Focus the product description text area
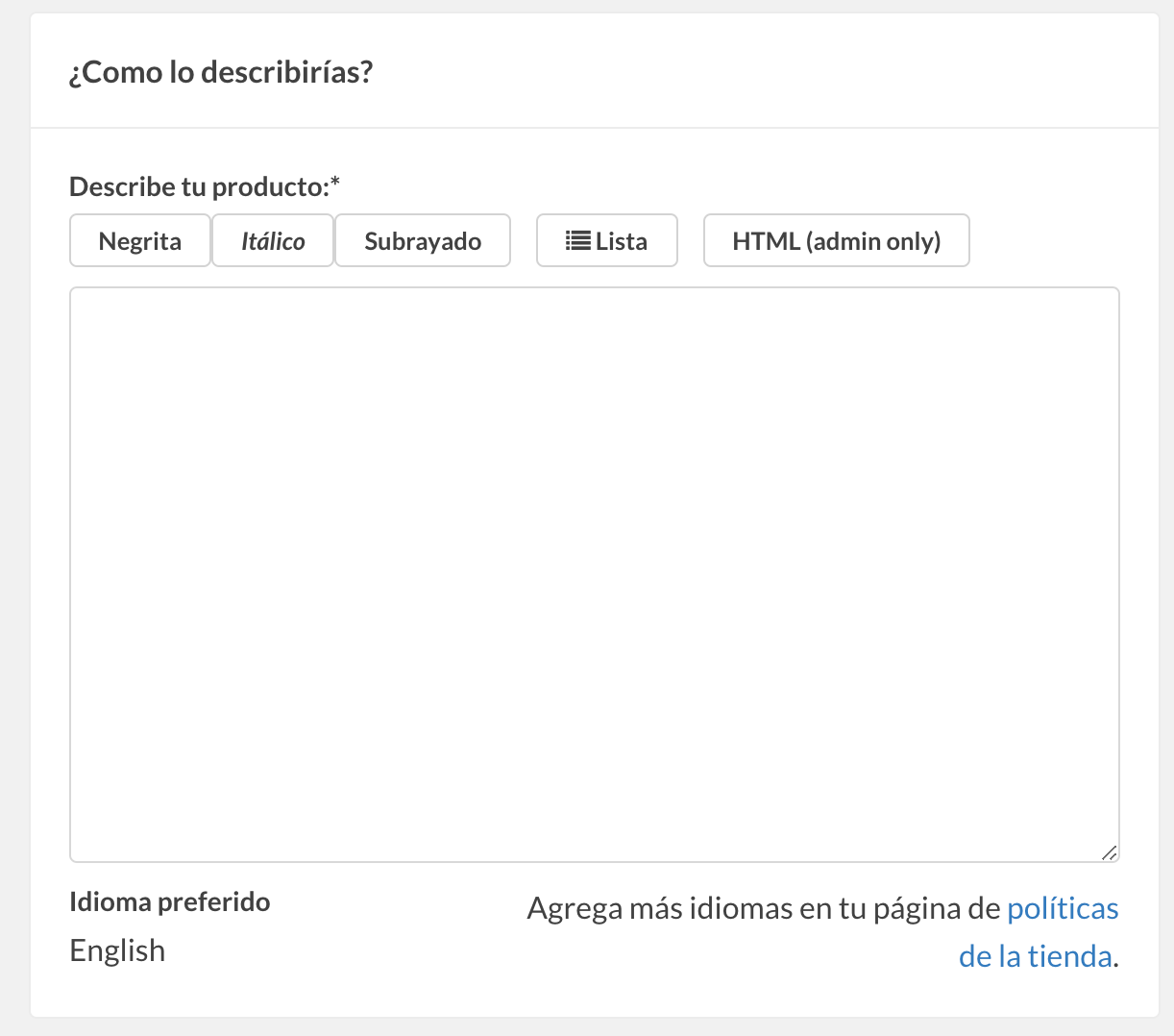1174x1036 pixels. pos(594,574)
